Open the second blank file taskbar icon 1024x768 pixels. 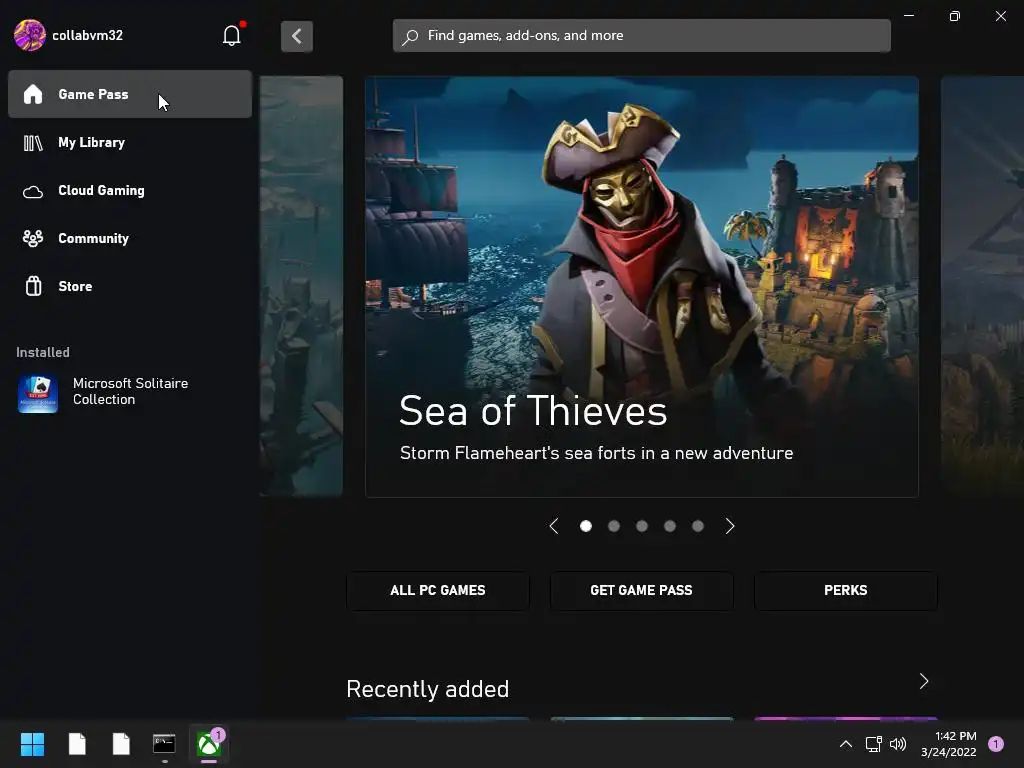click(x=121, y=744)
